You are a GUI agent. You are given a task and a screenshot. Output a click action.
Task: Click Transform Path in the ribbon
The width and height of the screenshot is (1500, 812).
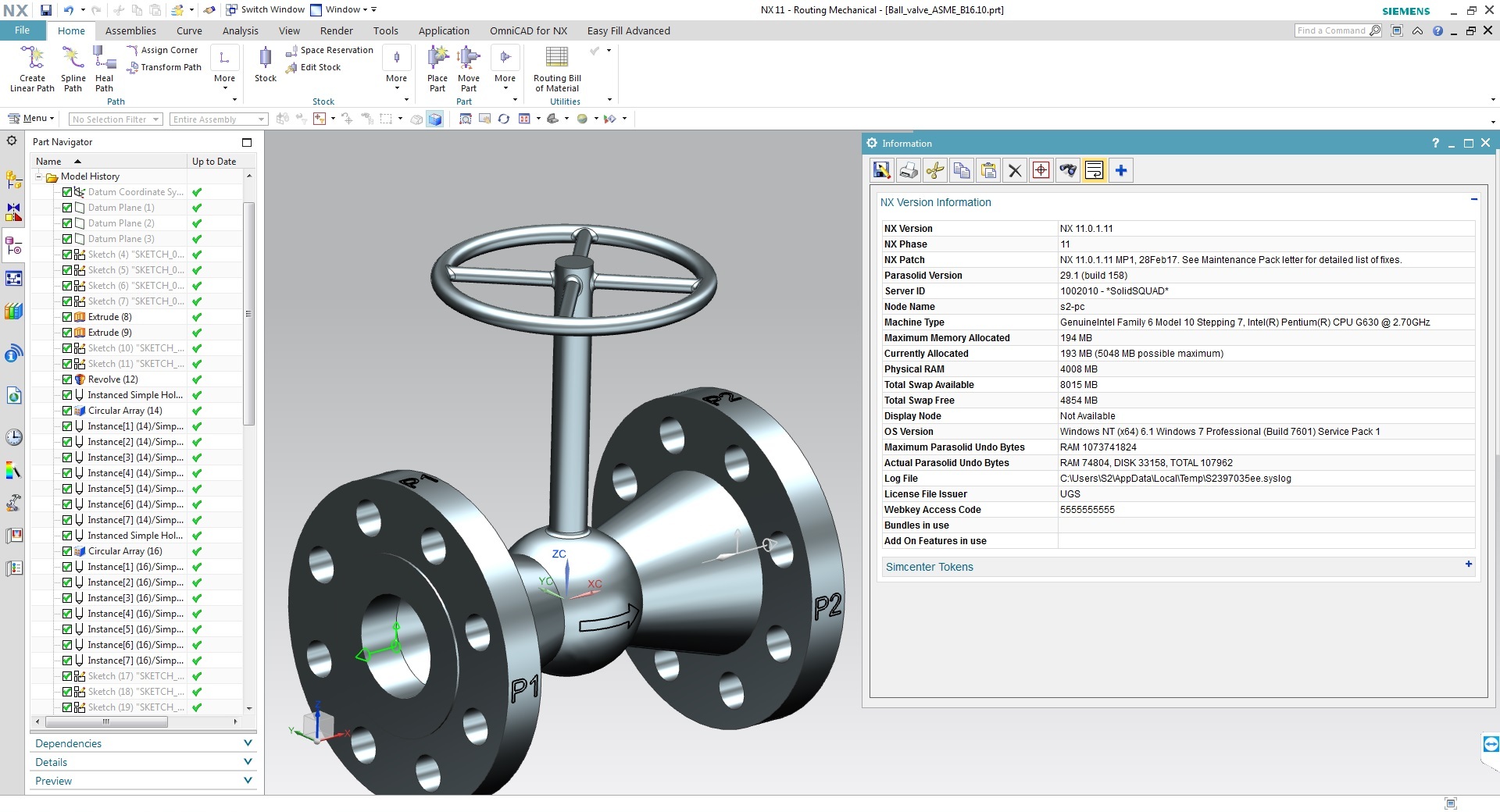164,67
